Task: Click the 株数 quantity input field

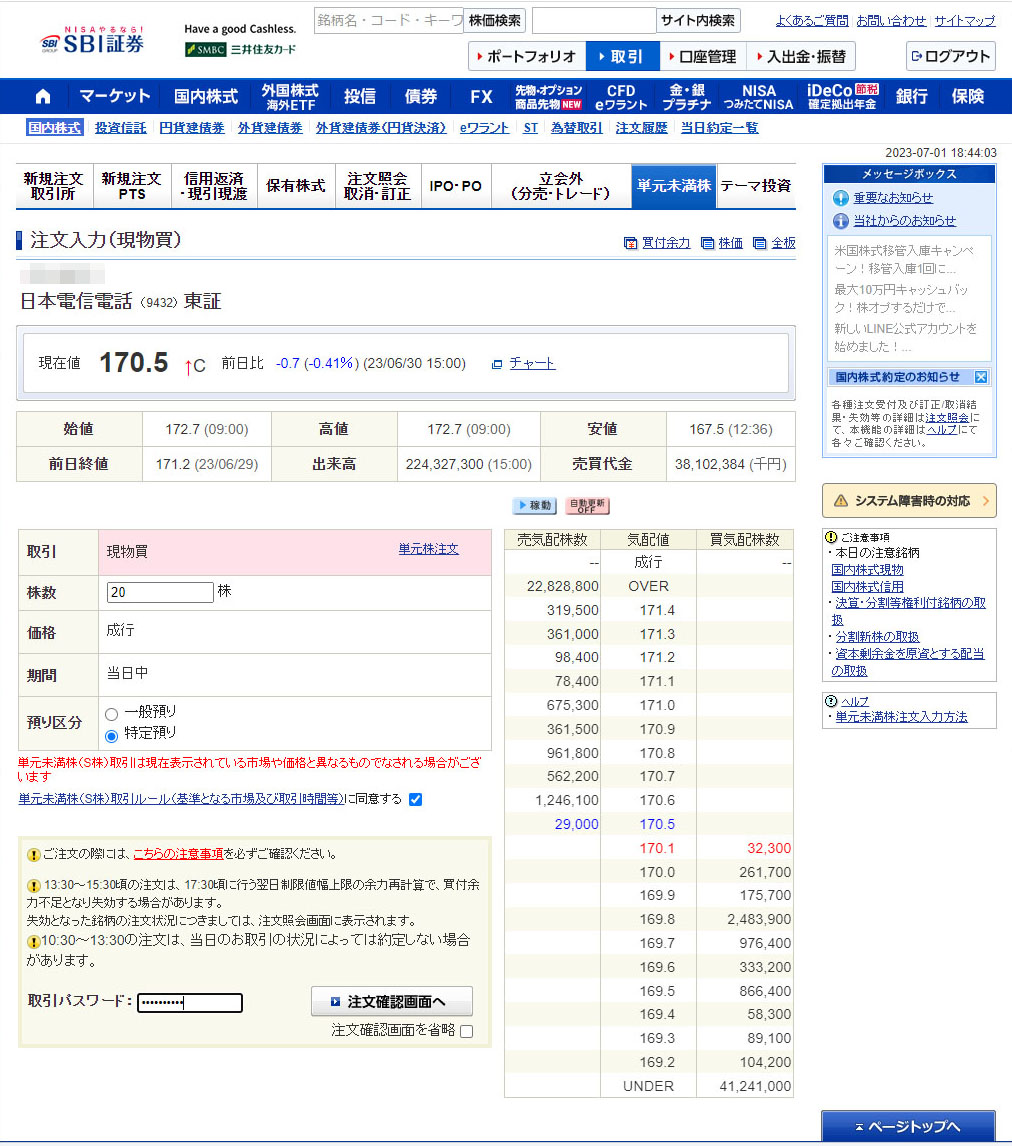Action: 160,592
